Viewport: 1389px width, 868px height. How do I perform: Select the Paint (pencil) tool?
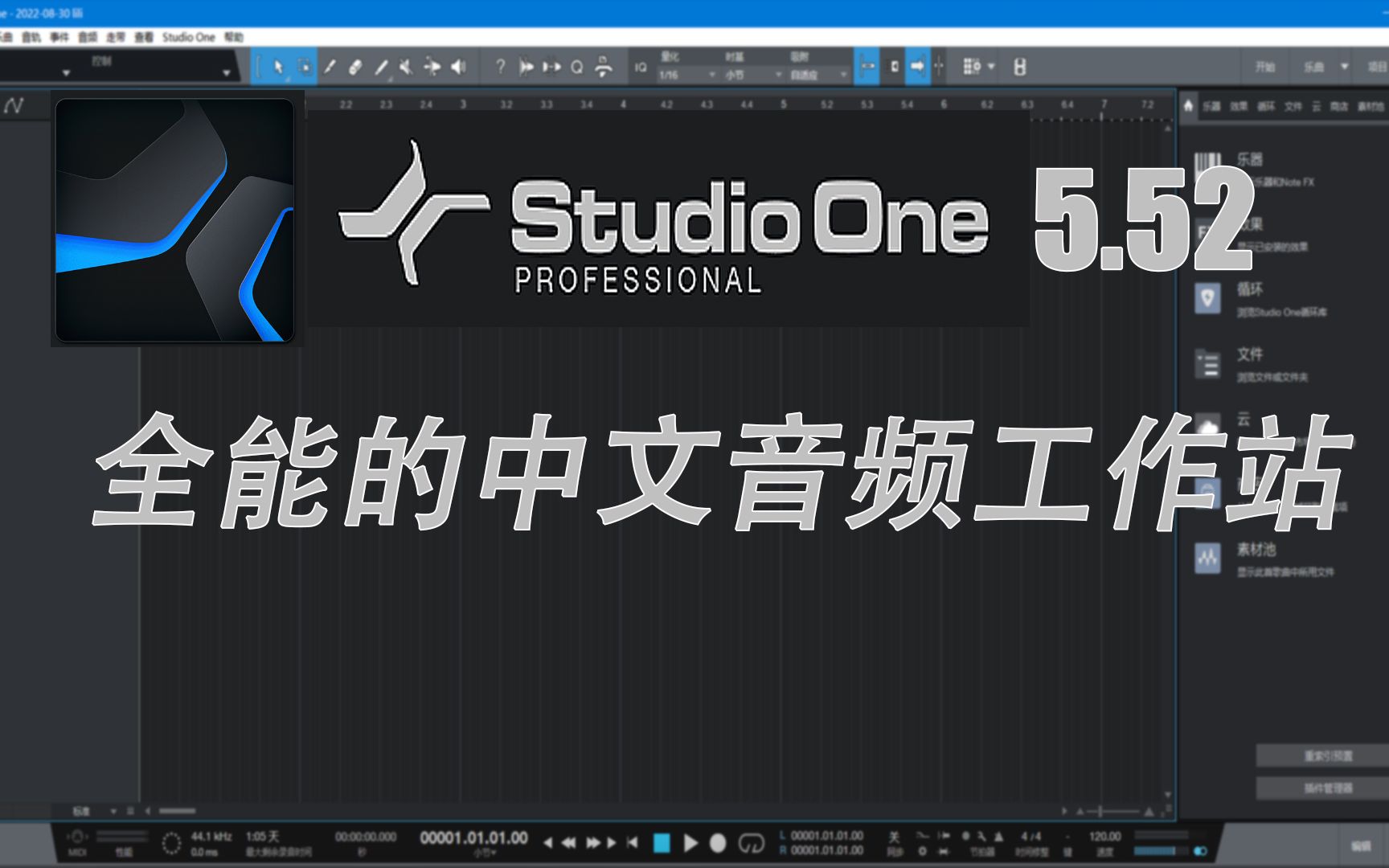click(x=381, y=67)
